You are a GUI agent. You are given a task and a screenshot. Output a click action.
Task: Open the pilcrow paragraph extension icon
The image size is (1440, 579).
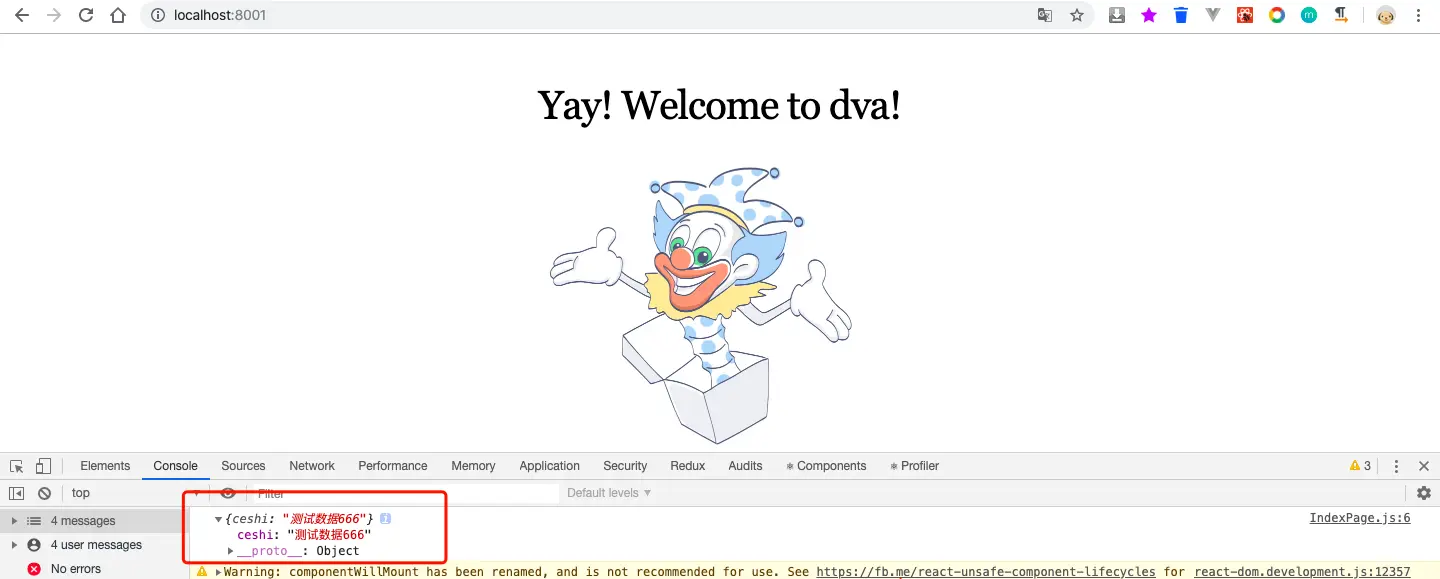click(x=1341, y=15)
